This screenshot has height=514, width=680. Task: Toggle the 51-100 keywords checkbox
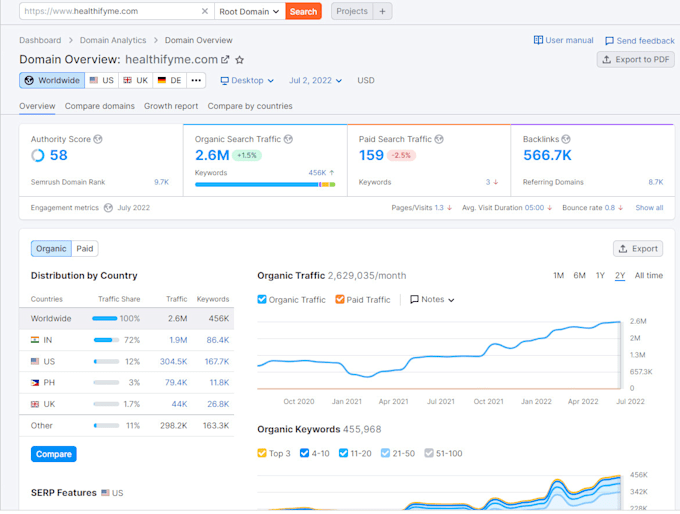pos(429,453)
